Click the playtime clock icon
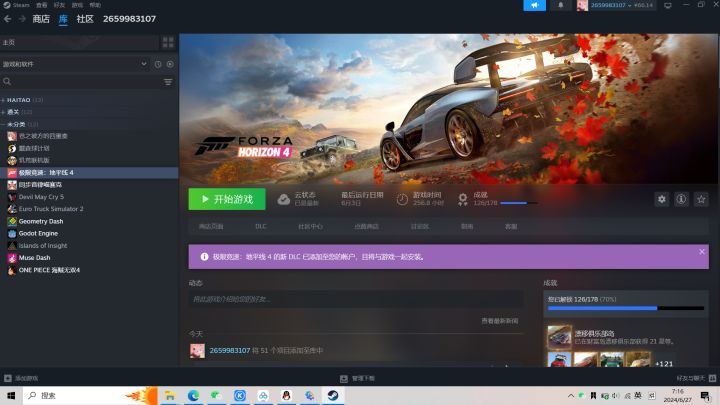The width and height of the screenshot is (720, 405). tap(402, 199)
